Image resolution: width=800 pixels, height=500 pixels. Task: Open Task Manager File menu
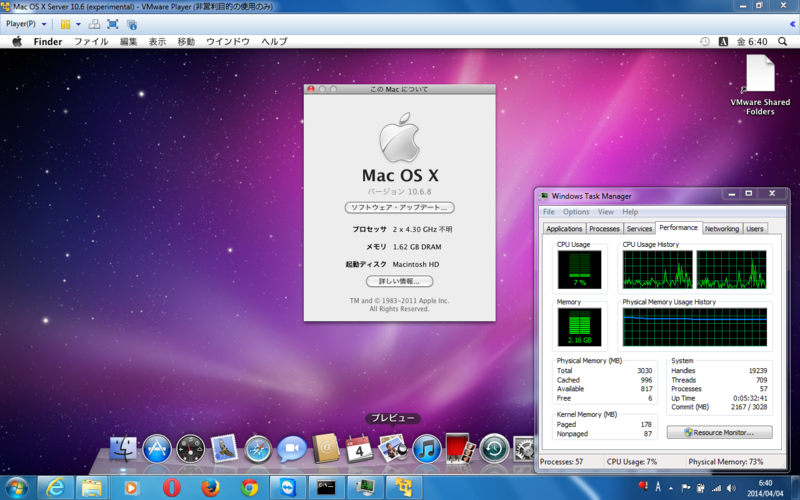548,212
